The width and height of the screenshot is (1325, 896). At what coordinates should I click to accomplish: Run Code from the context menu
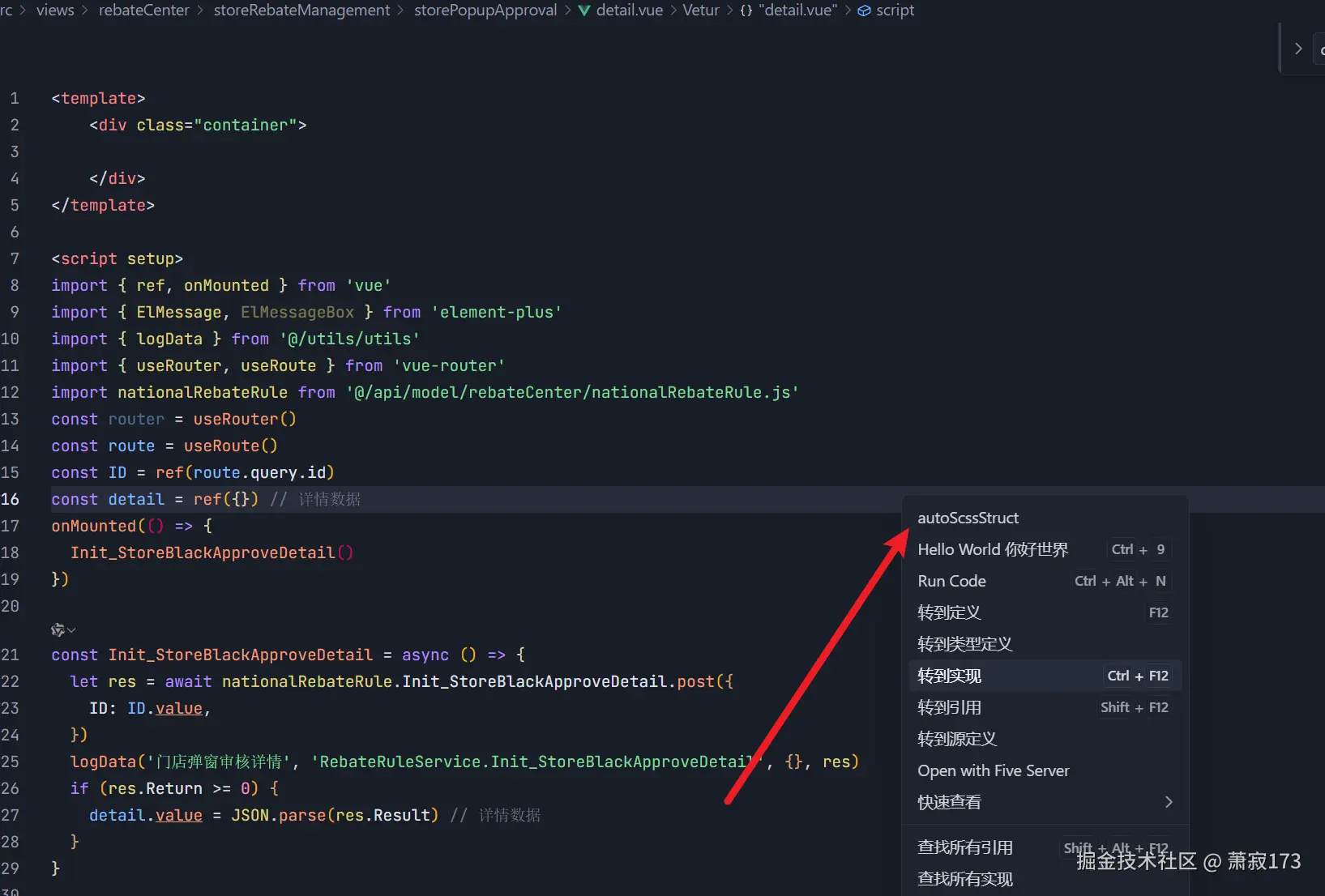point(1045,581)
